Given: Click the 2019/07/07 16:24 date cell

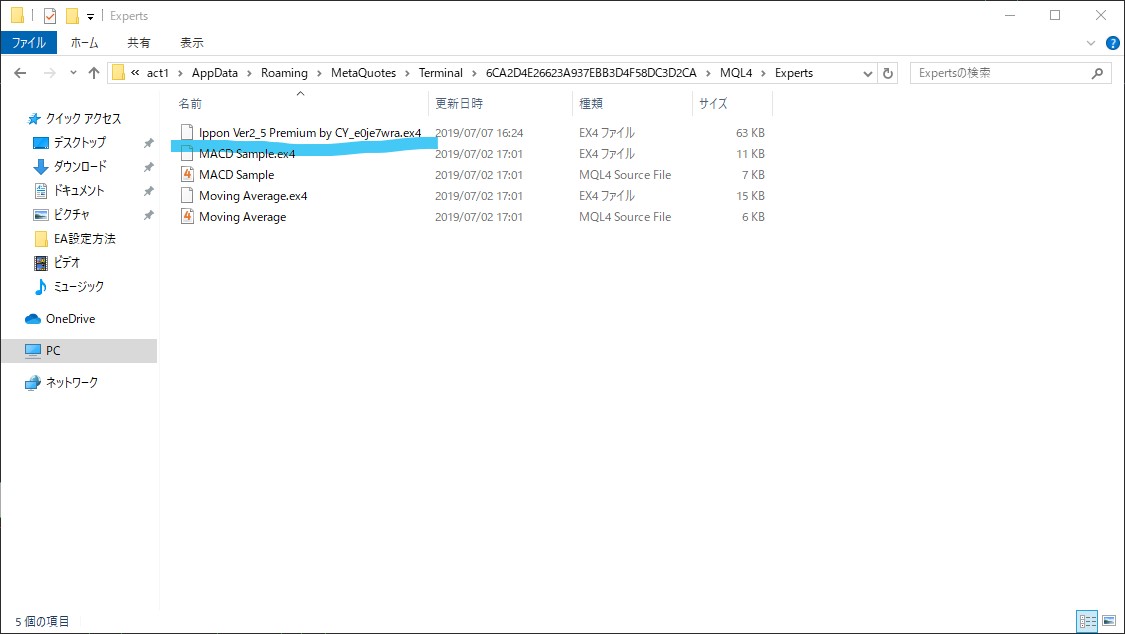Looking at the screenshot, I should click(x=479, y=133).
